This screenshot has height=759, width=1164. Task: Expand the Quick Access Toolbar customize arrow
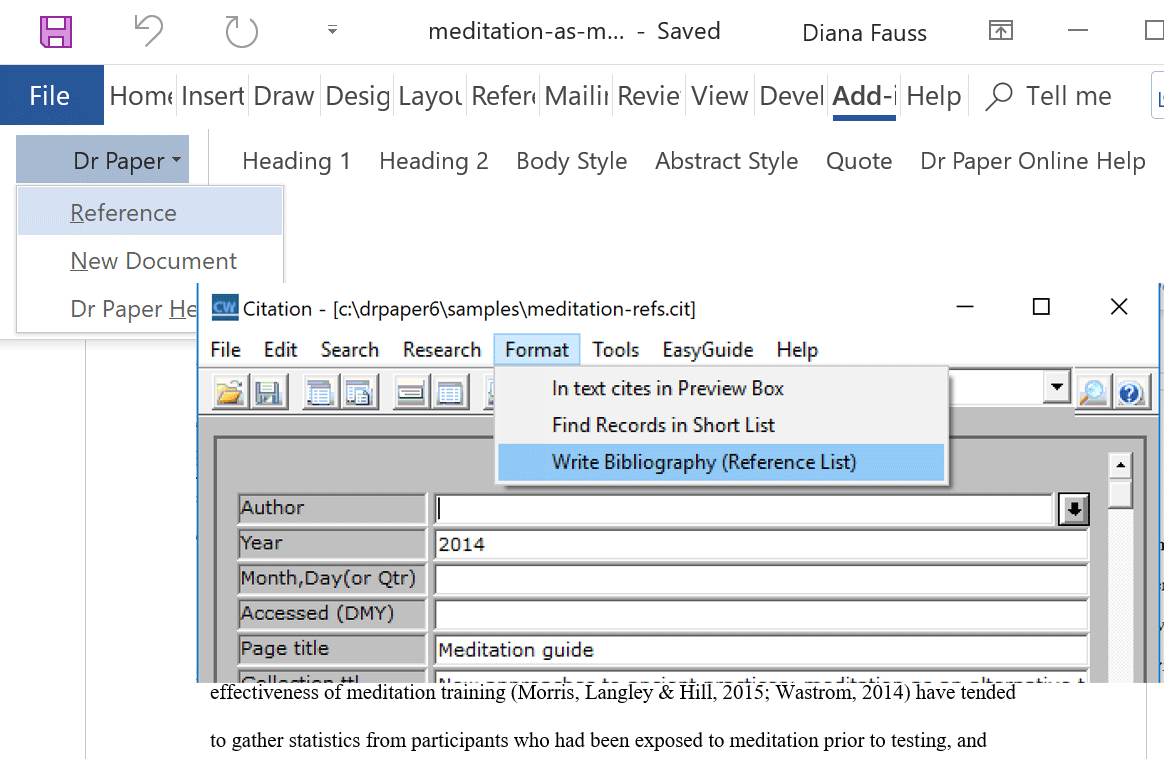[332, 31]
